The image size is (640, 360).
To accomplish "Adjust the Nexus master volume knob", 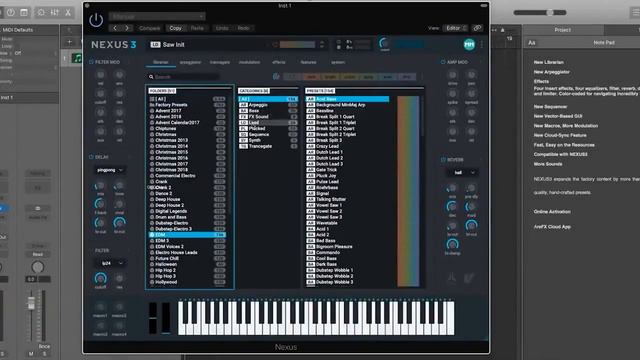I will [384, 42].
